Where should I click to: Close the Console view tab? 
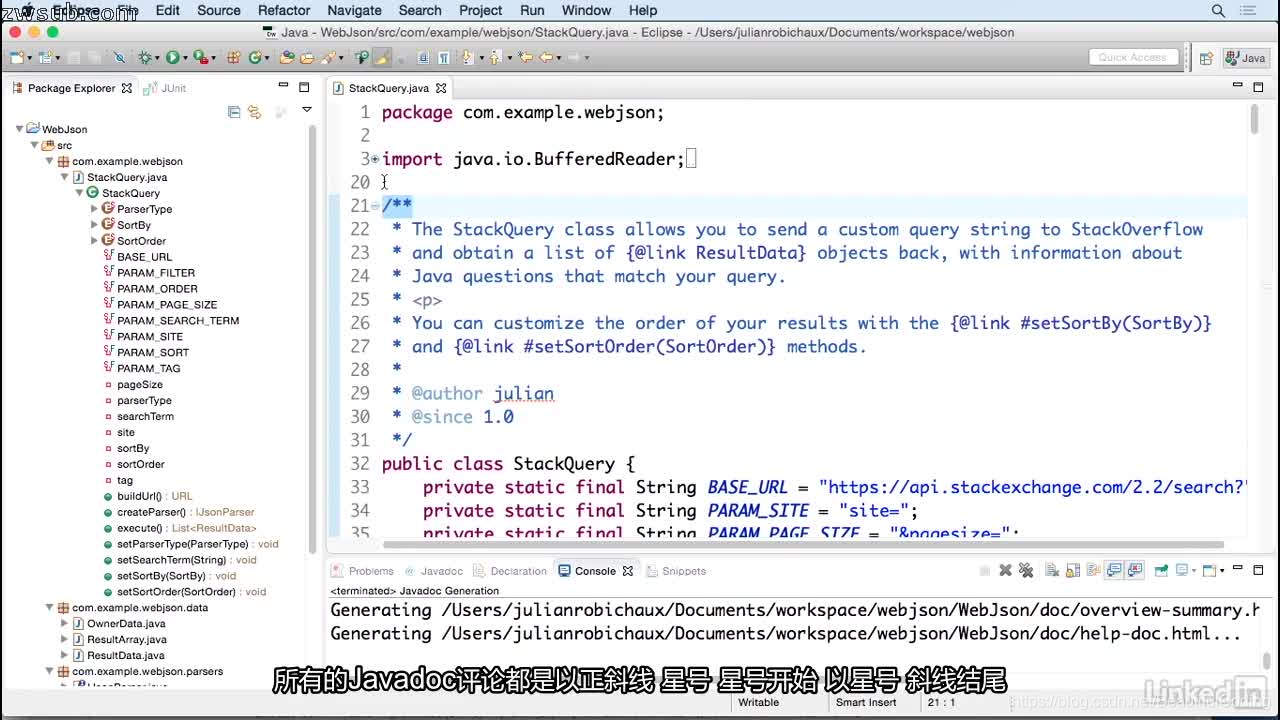(628, 571)
